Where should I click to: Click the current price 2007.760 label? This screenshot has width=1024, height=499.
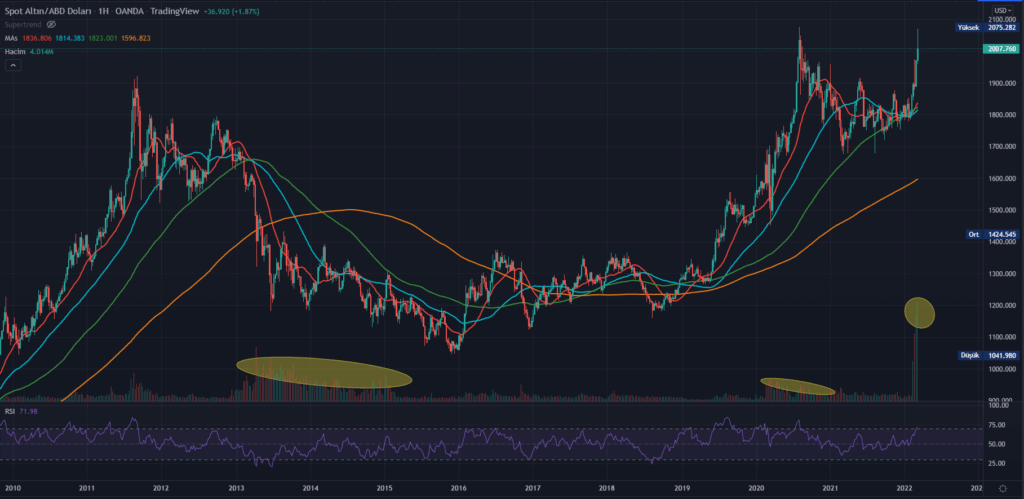pyautogui.click(x=999, y=48)
